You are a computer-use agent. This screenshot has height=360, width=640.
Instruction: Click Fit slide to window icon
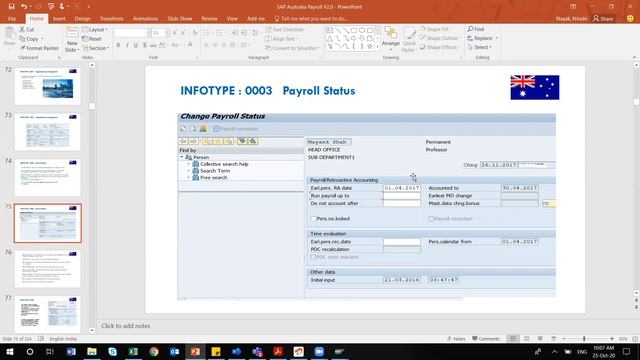tap(635, 339)
